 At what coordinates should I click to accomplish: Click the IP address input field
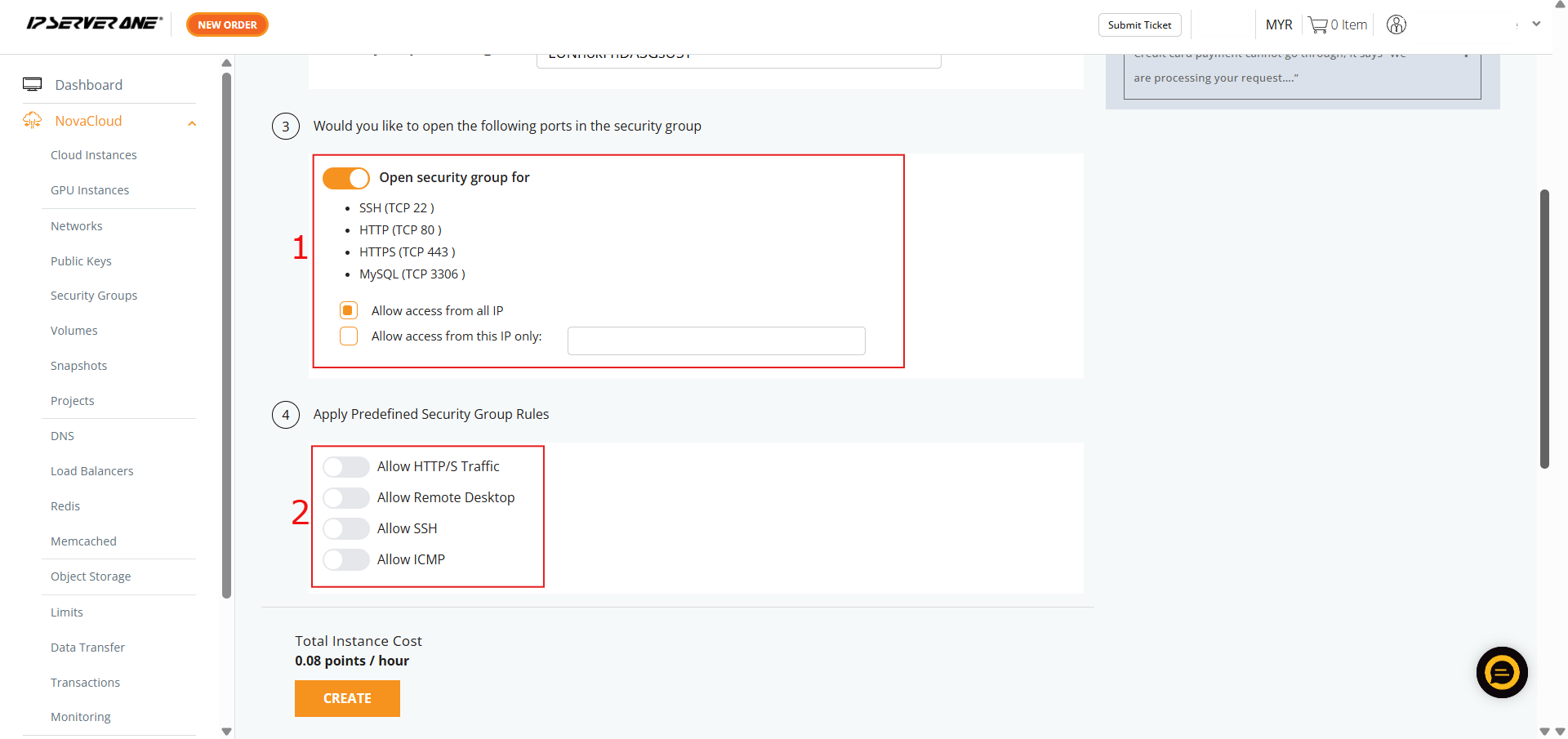coord(716,341)
